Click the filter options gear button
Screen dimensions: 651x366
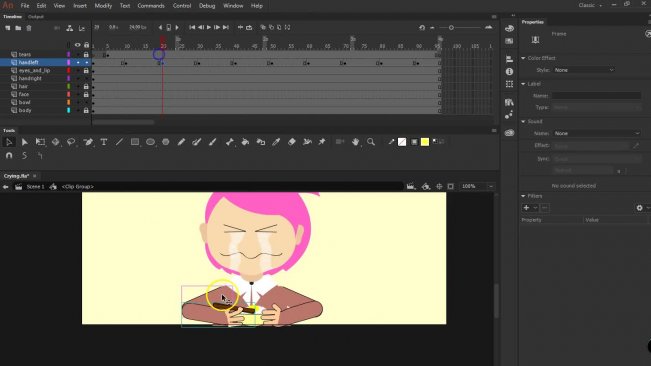640,208
